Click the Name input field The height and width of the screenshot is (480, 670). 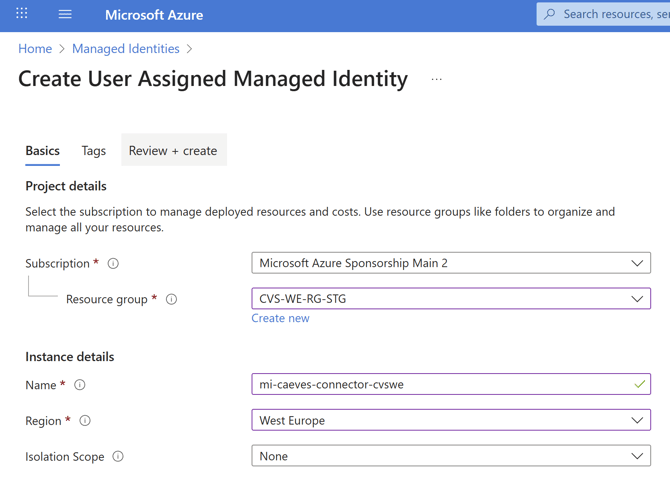[x=440, y=384]
